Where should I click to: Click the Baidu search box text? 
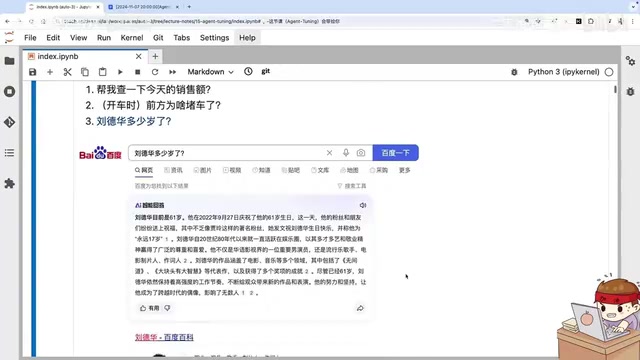tap(160, 153)
